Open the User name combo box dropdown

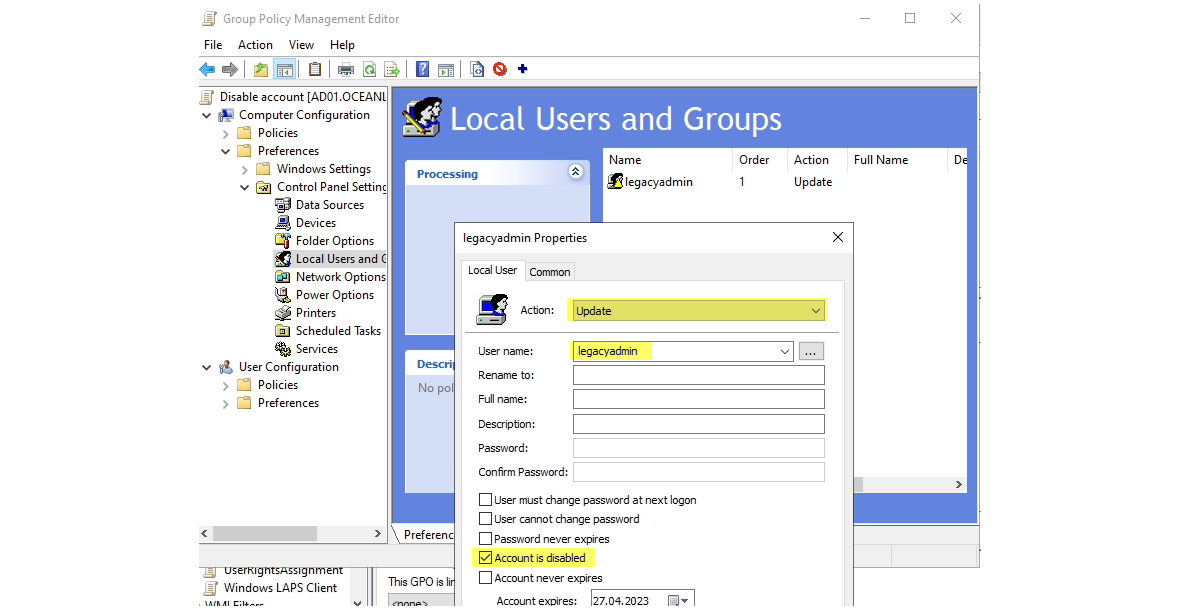[784, 351]
